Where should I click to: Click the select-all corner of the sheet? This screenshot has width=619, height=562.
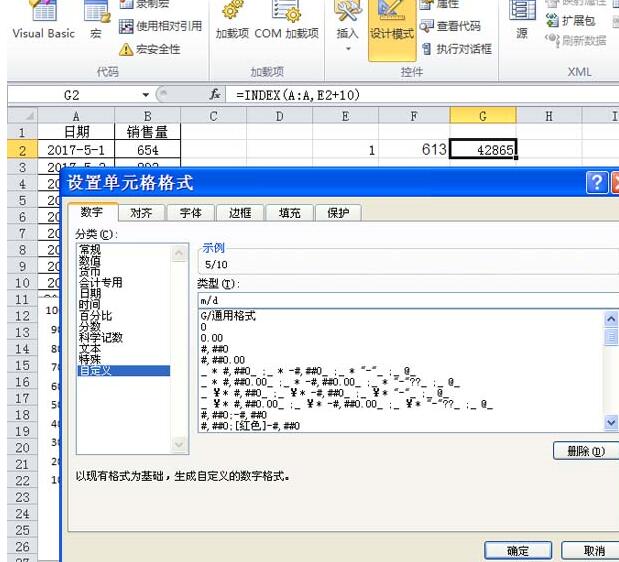click(x=23, y=116)
